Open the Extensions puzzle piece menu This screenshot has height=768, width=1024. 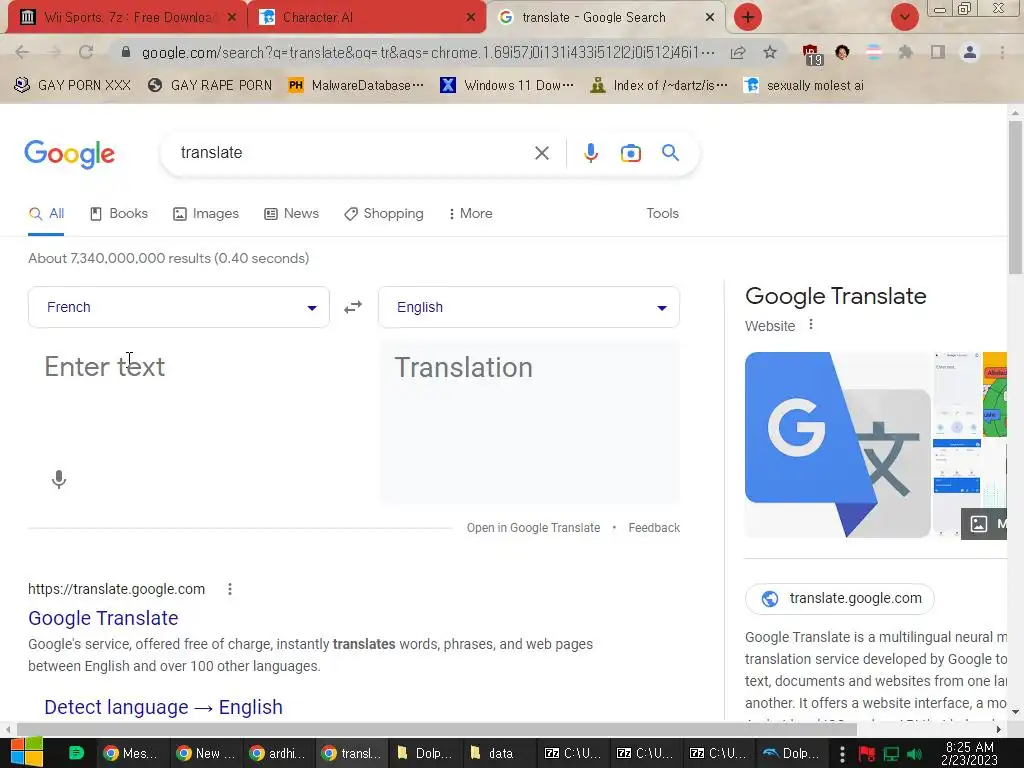point(905,52)
